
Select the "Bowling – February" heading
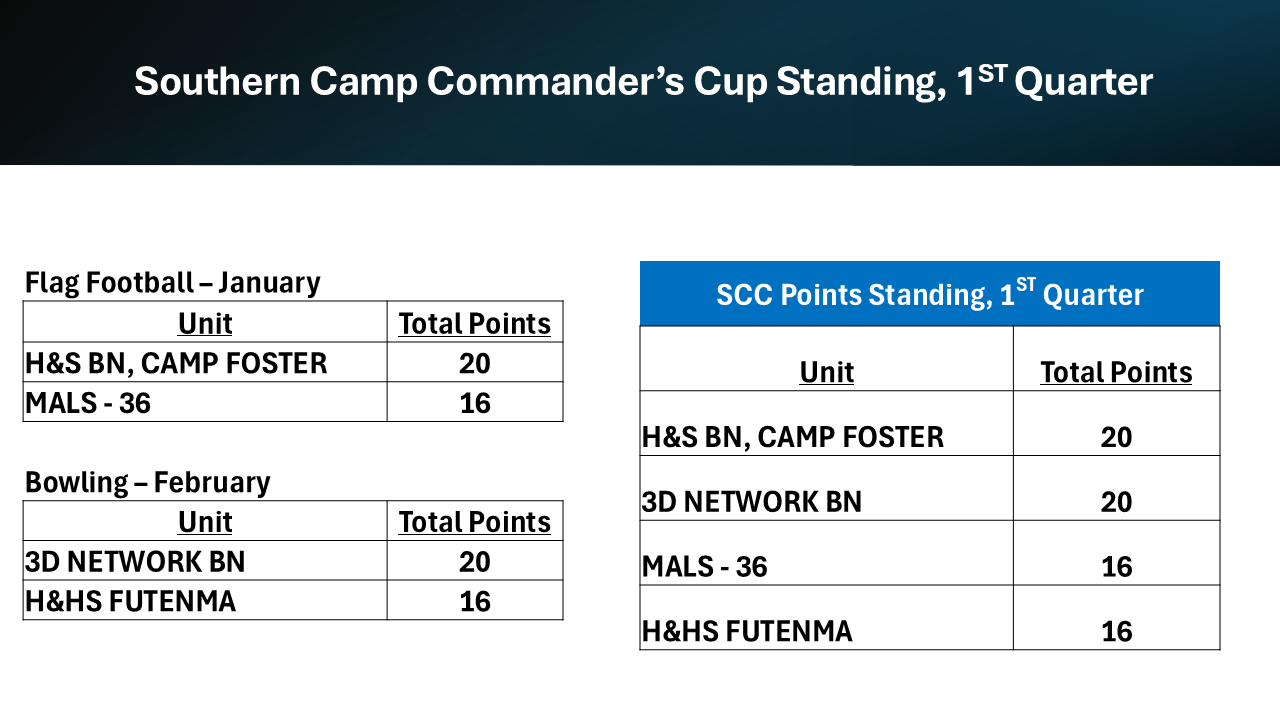147,483
